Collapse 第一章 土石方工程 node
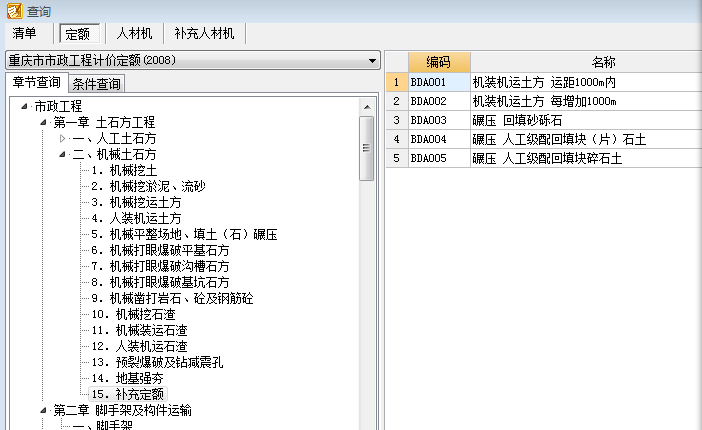Image resolution: width=702 pixels, height=430 pixels. point(43,122)
